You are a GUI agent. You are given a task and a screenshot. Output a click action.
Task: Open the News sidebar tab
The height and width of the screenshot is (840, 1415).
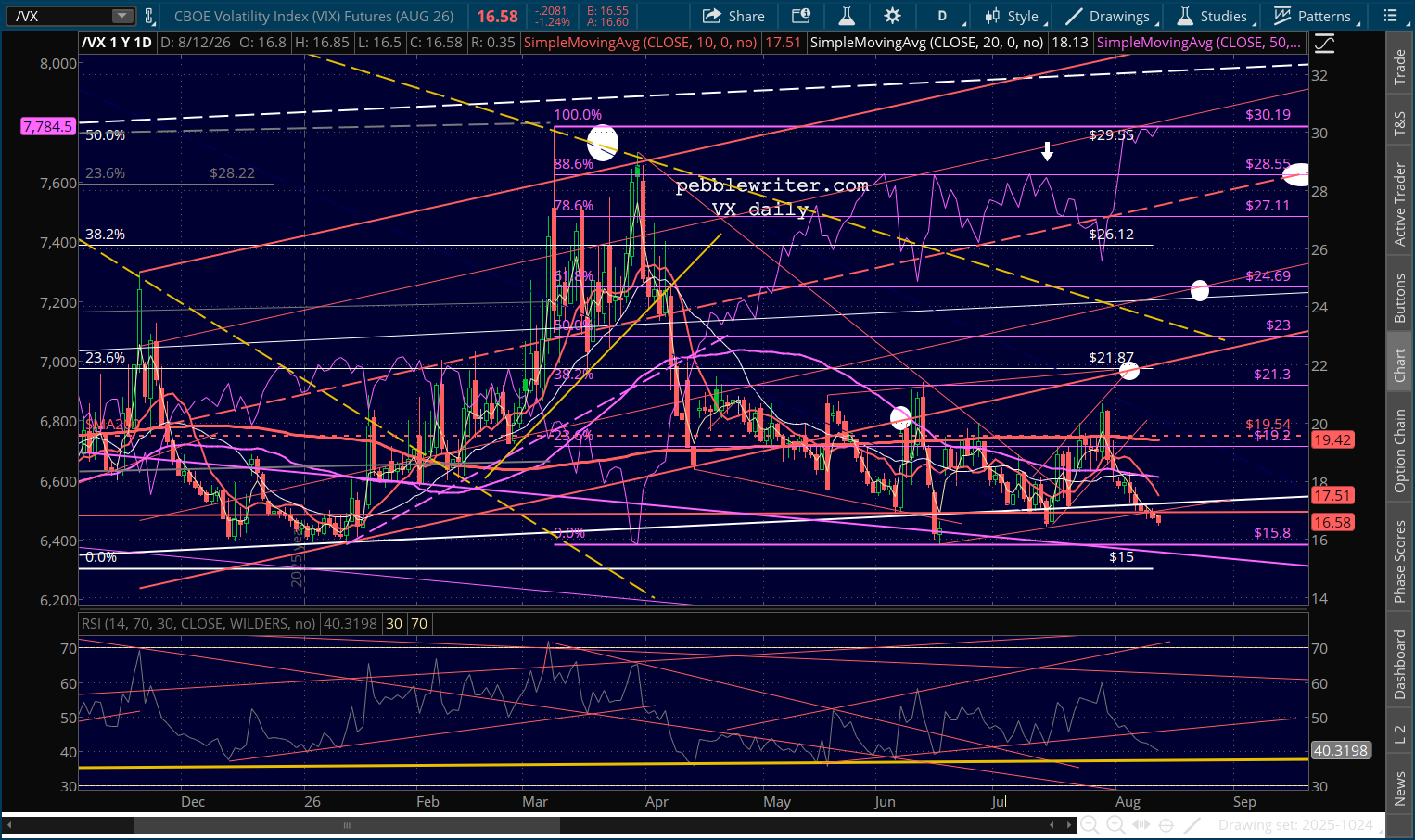coord(1400,788)
